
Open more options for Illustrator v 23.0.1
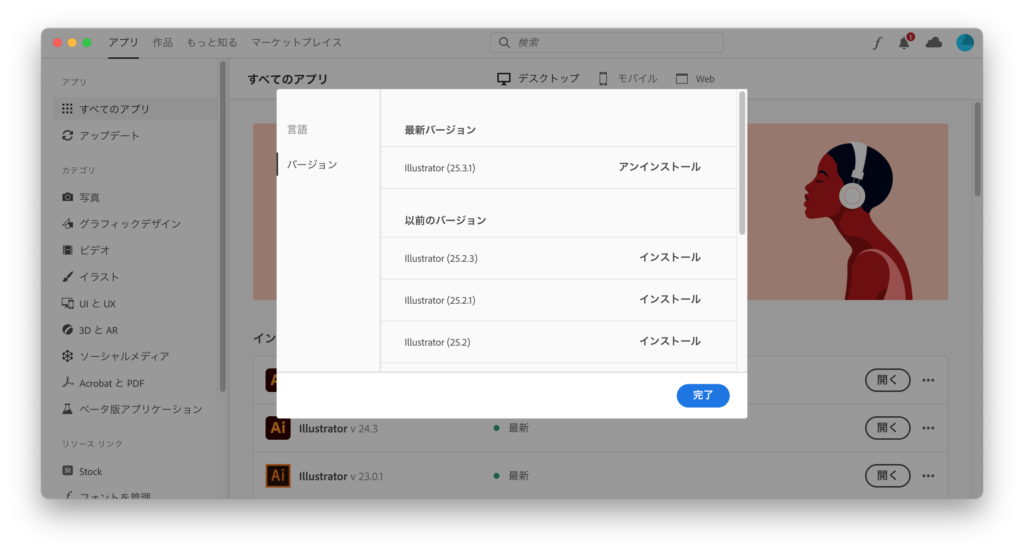point(928,476)
